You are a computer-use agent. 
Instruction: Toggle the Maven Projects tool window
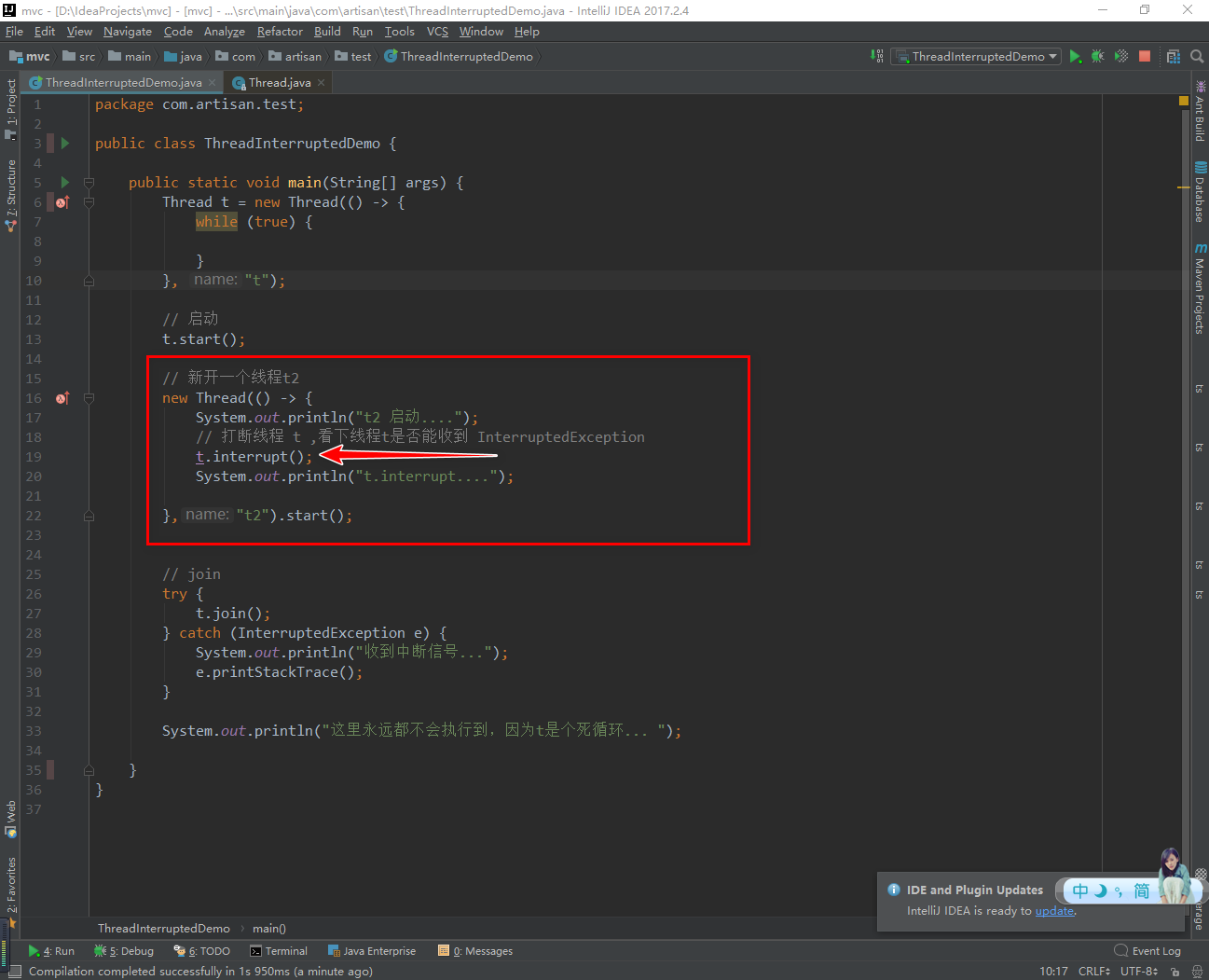pyautogui.click(x=1200, y=289)
